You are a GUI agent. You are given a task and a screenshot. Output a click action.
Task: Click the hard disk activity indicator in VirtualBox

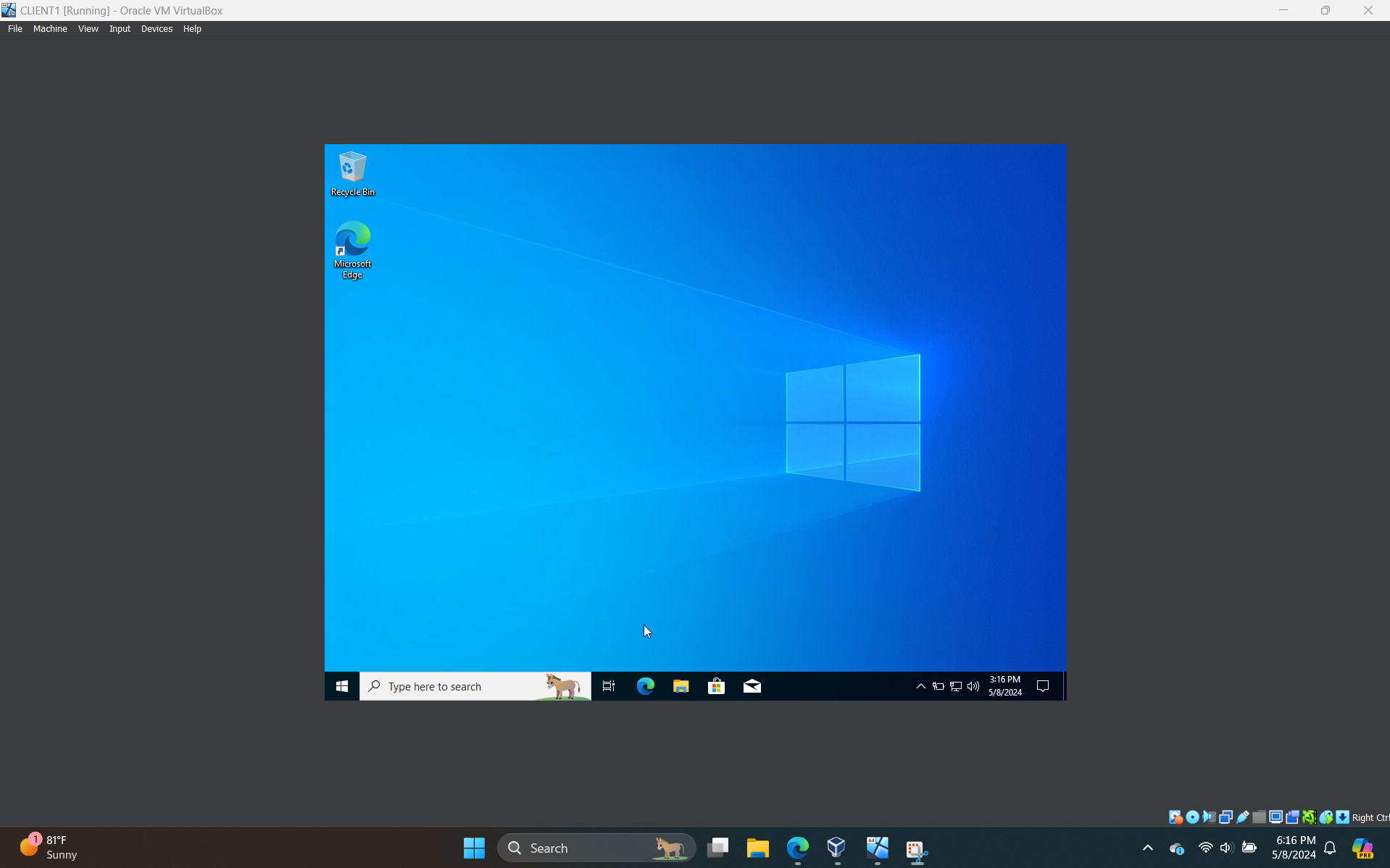[x=1175, y=817]
